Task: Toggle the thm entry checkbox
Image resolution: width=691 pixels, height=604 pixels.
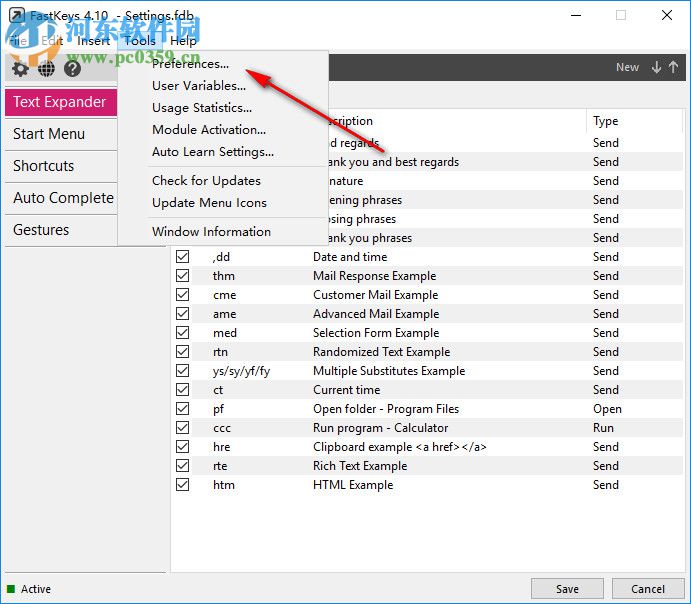Action: pos(182,275)
